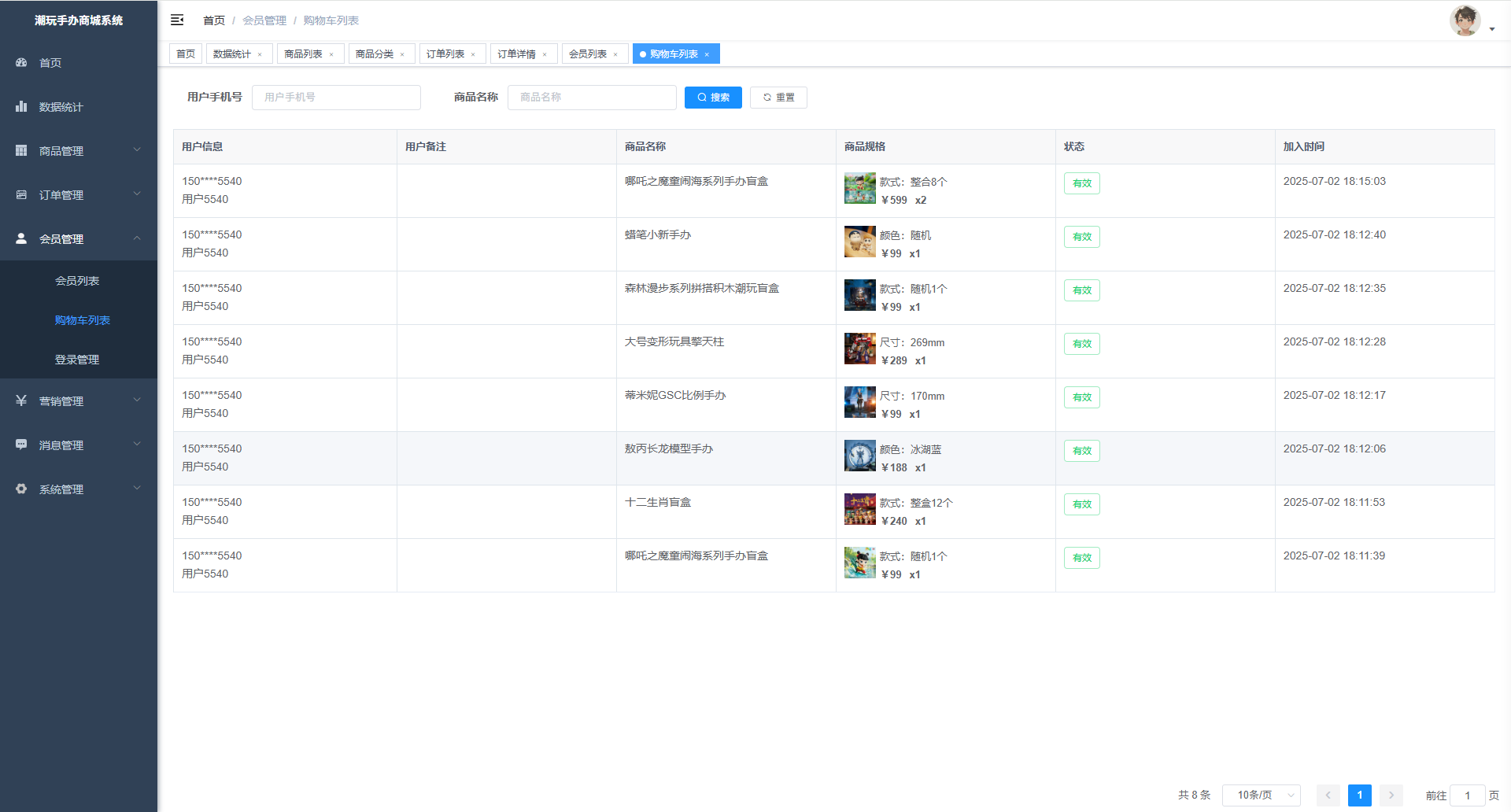1511x812 pixels.
Task: Click the 敖丙长龙模型手办 product thumbnail
Action: (x=859, y=456)
